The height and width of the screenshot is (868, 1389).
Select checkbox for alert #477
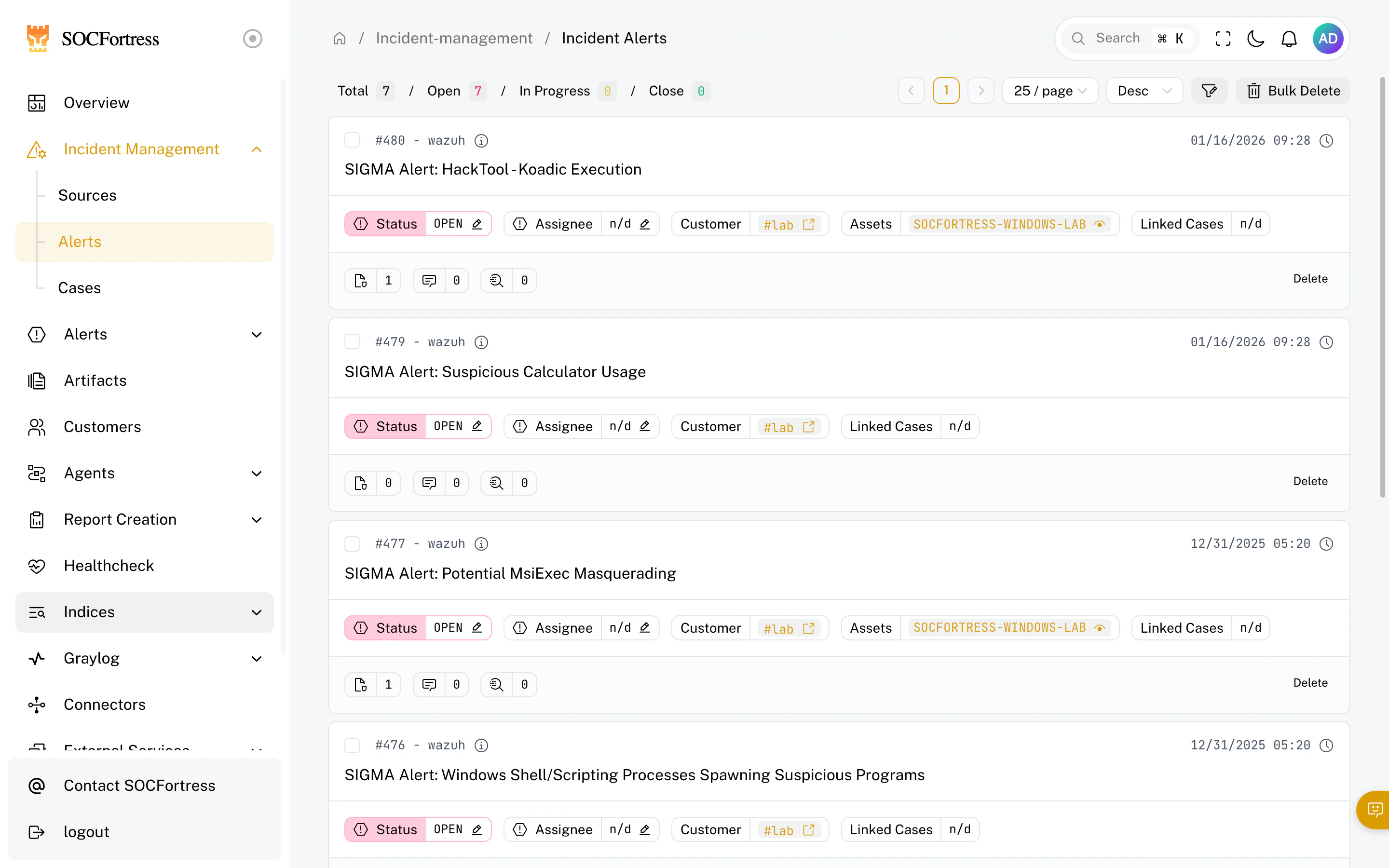[x=352, y=543]
